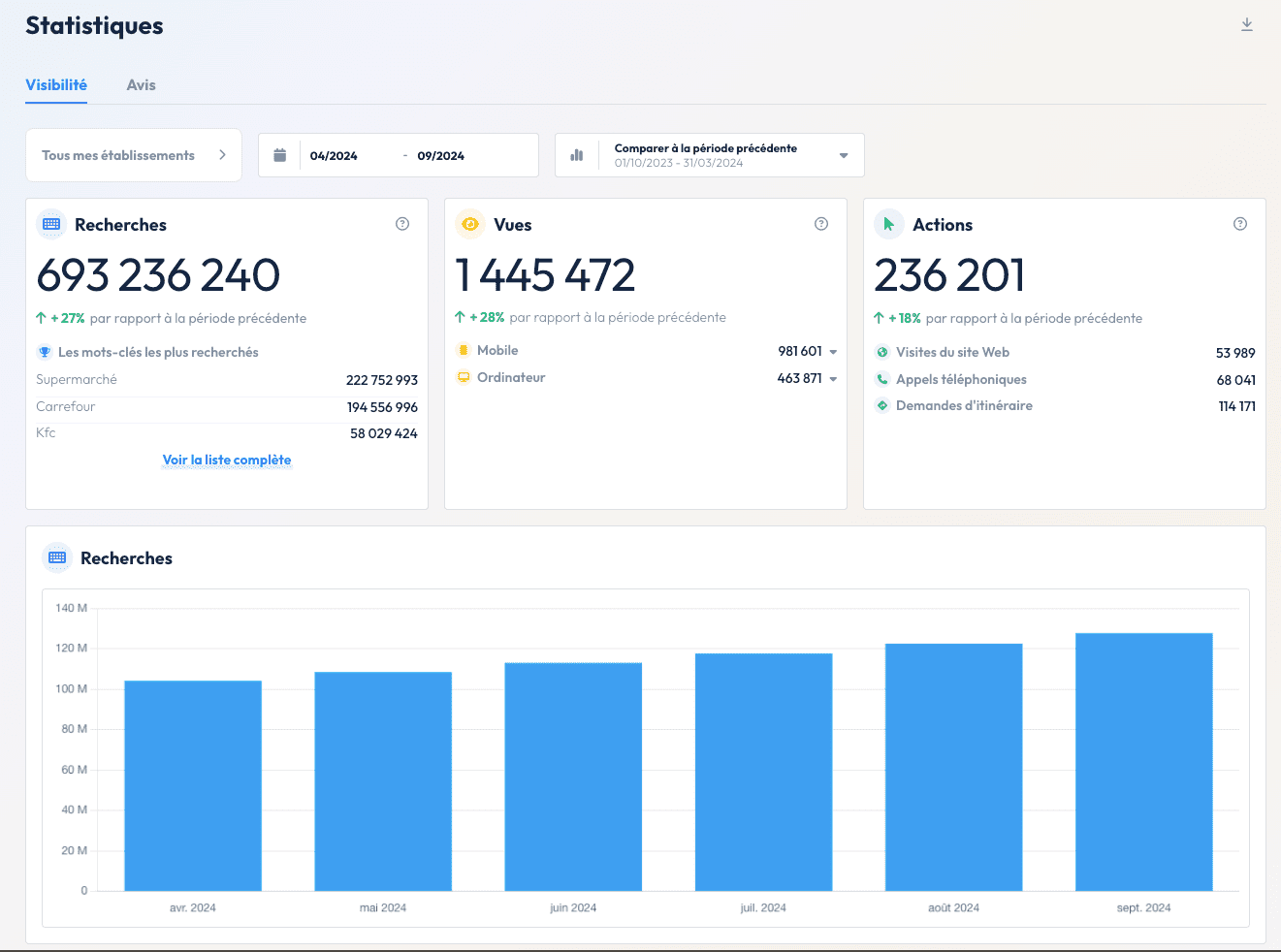The height and width of the screenshot is (952, 1281).
Task: Click green up arrow beside +27%
Action: [x=41, y=318]
